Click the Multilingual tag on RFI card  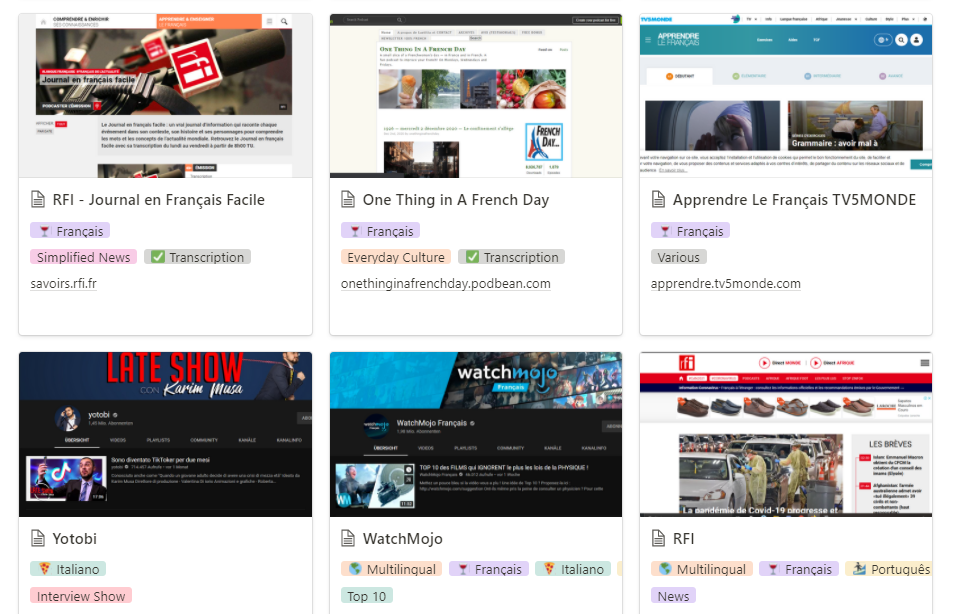click(x=701, y=569)
